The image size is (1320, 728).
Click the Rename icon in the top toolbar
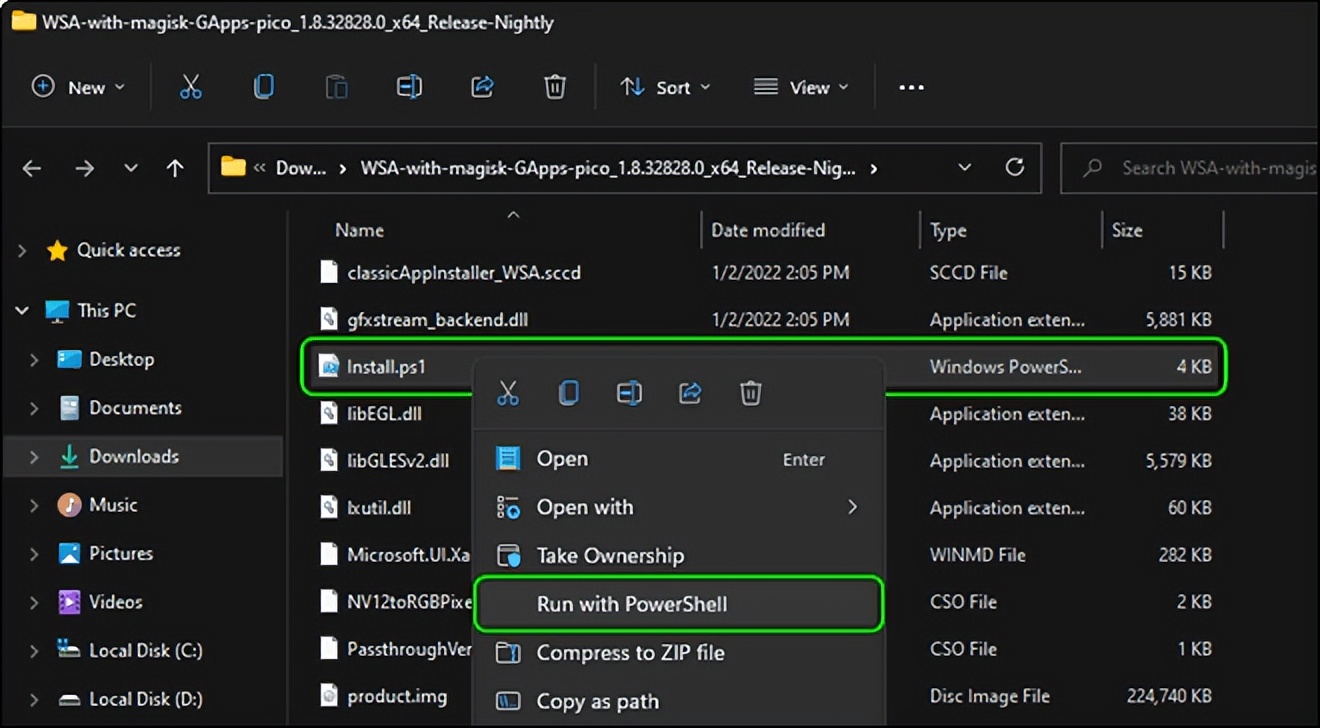point(409,87)
